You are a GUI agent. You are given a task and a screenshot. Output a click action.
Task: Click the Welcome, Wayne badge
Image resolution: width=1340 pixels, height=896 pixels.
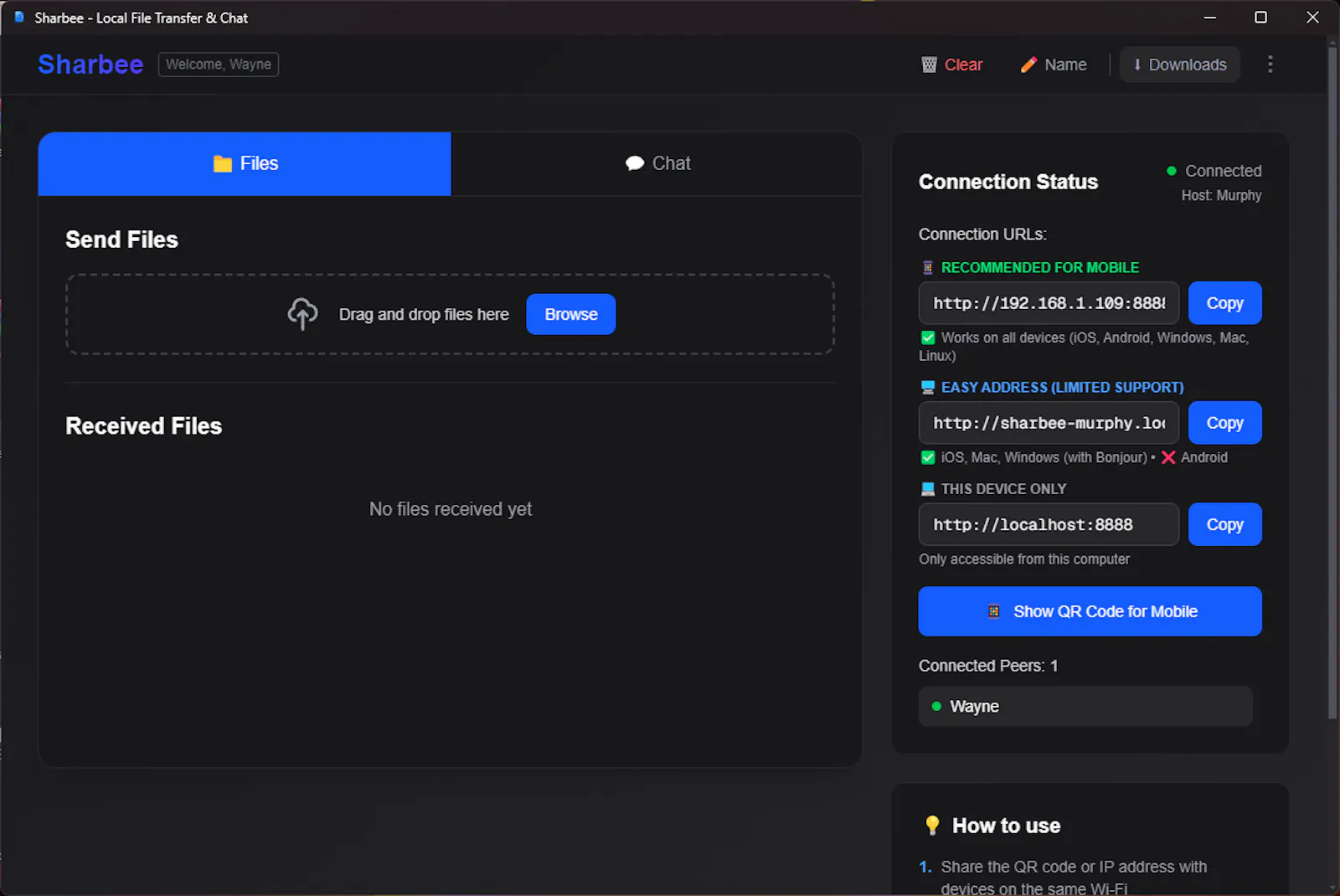tap(219, 64)
